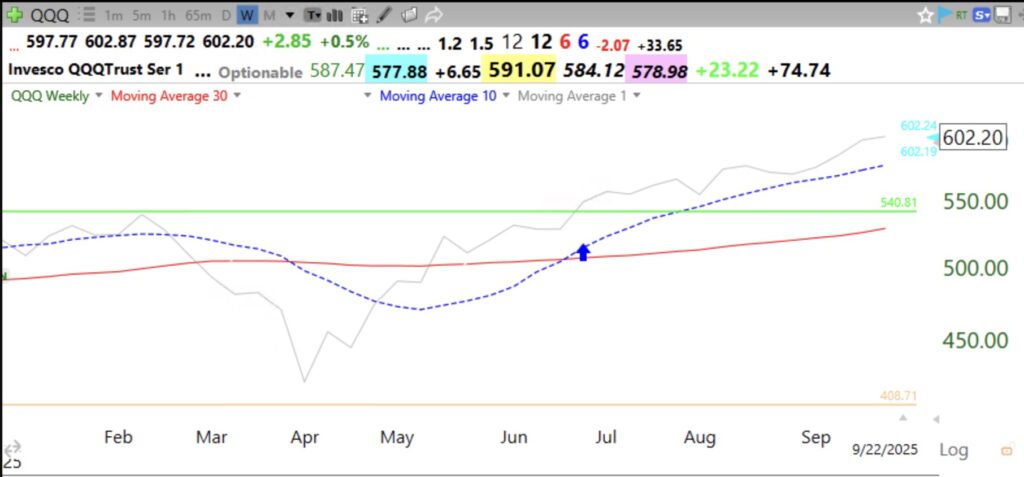This screenshot has width=1024, height=477.
Task: Select the pencil drawing tool
Action: (x=385, y=14)
